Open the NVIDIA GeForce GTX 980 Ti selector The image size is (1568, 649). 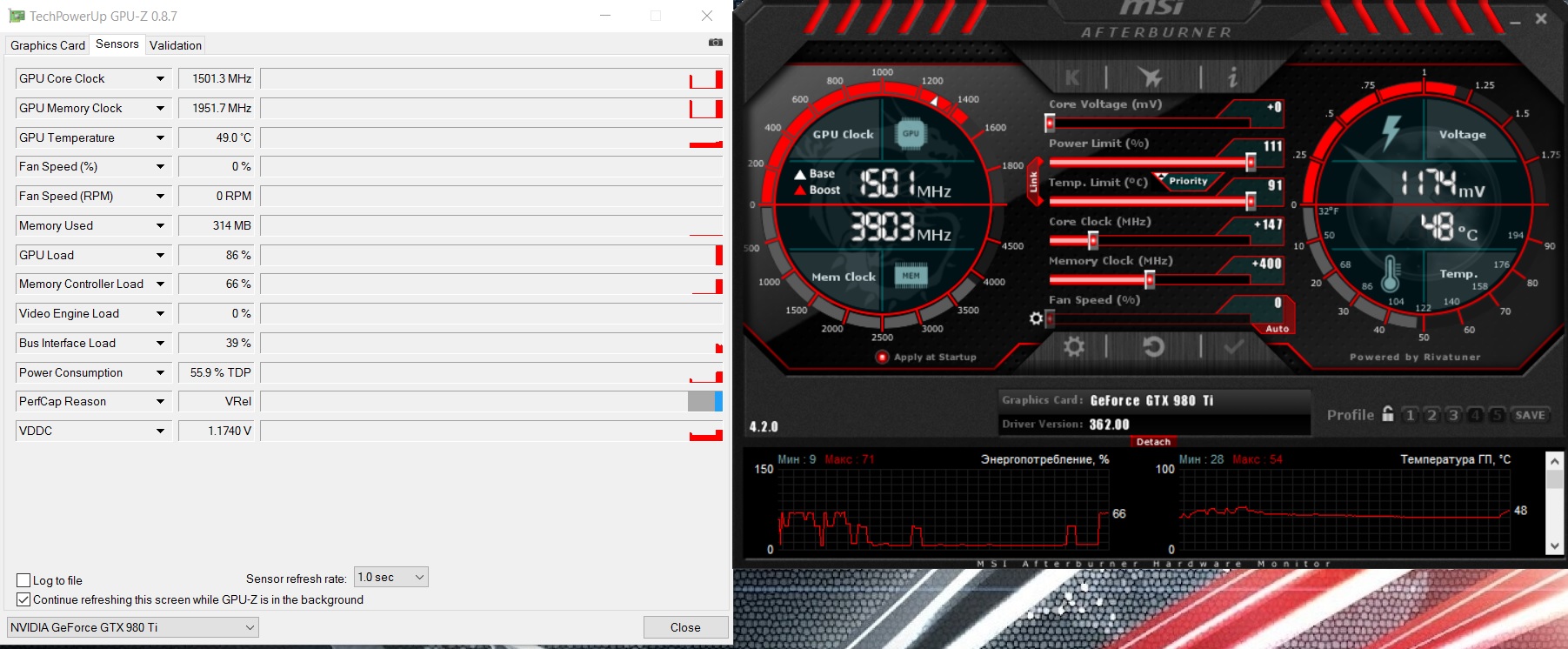(133, 627)
